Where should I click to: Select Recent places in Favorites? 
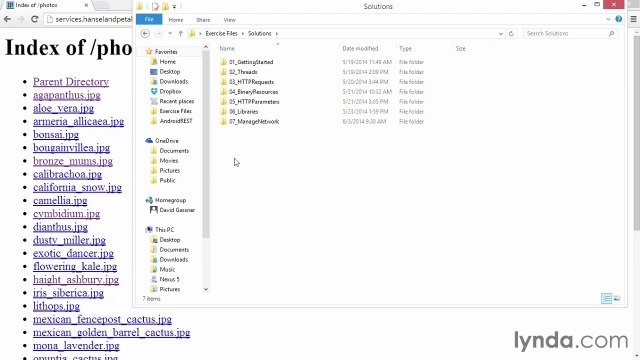point(176,101)
